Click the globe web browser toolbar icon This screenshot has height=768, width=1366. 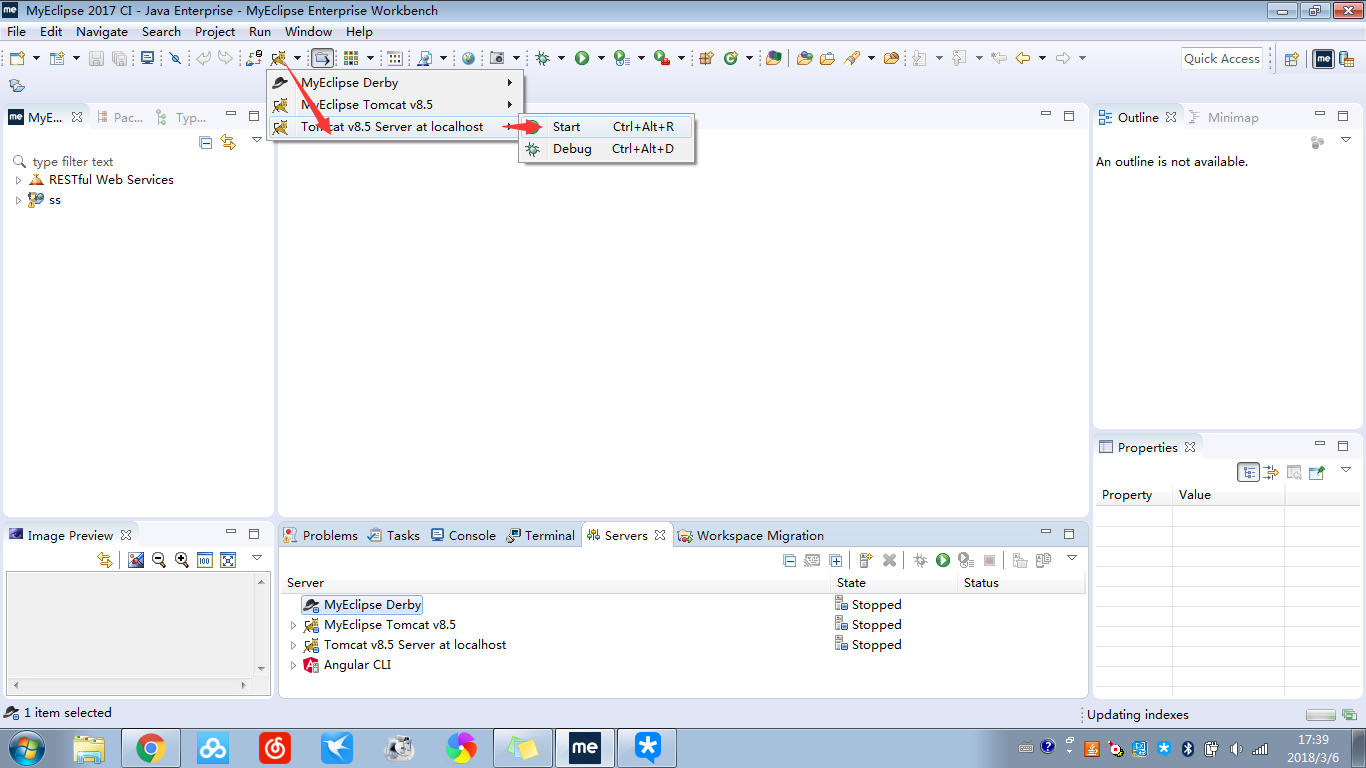point(468,59)
